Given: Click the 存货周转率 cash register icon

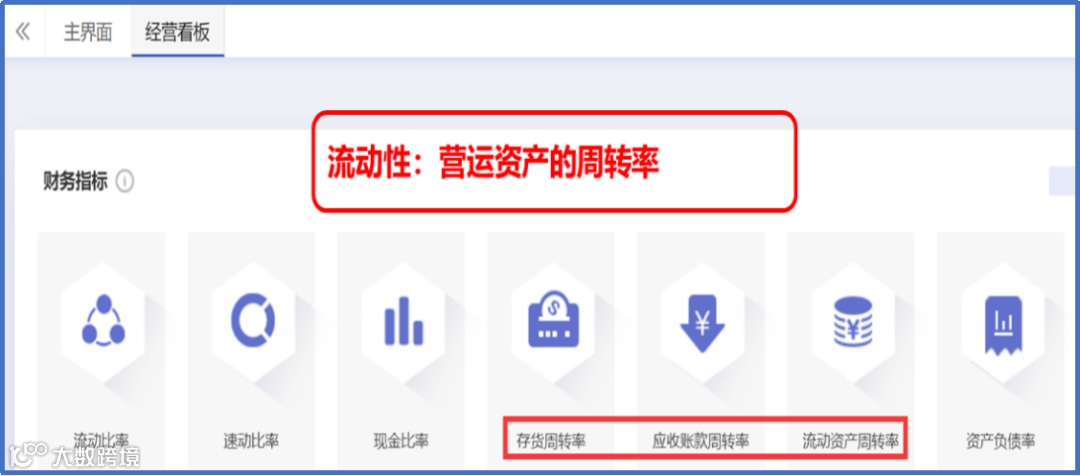Looking at the screenshot, I should coord(553,319).
